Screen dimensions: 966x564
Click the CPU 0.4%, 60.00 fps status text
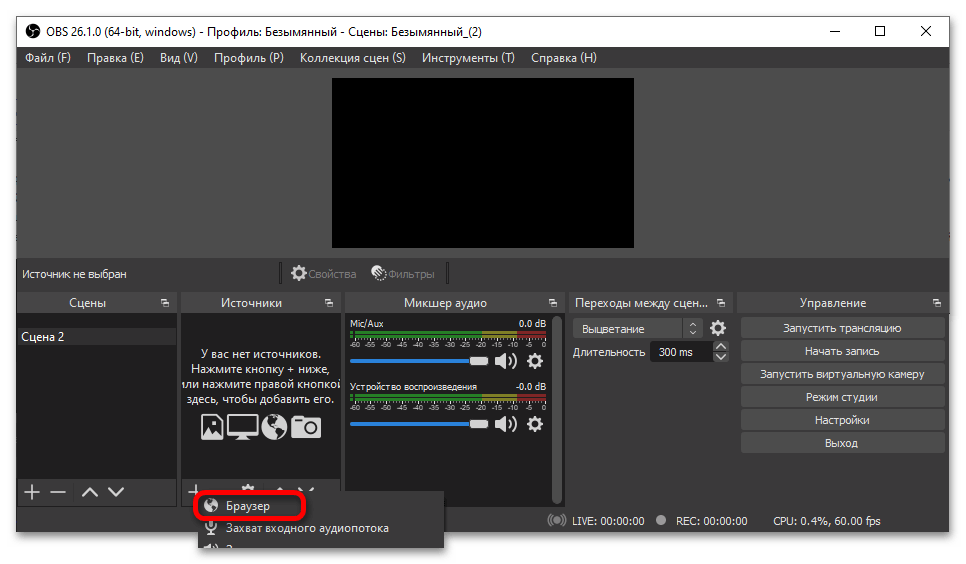[x=827, y=521]
